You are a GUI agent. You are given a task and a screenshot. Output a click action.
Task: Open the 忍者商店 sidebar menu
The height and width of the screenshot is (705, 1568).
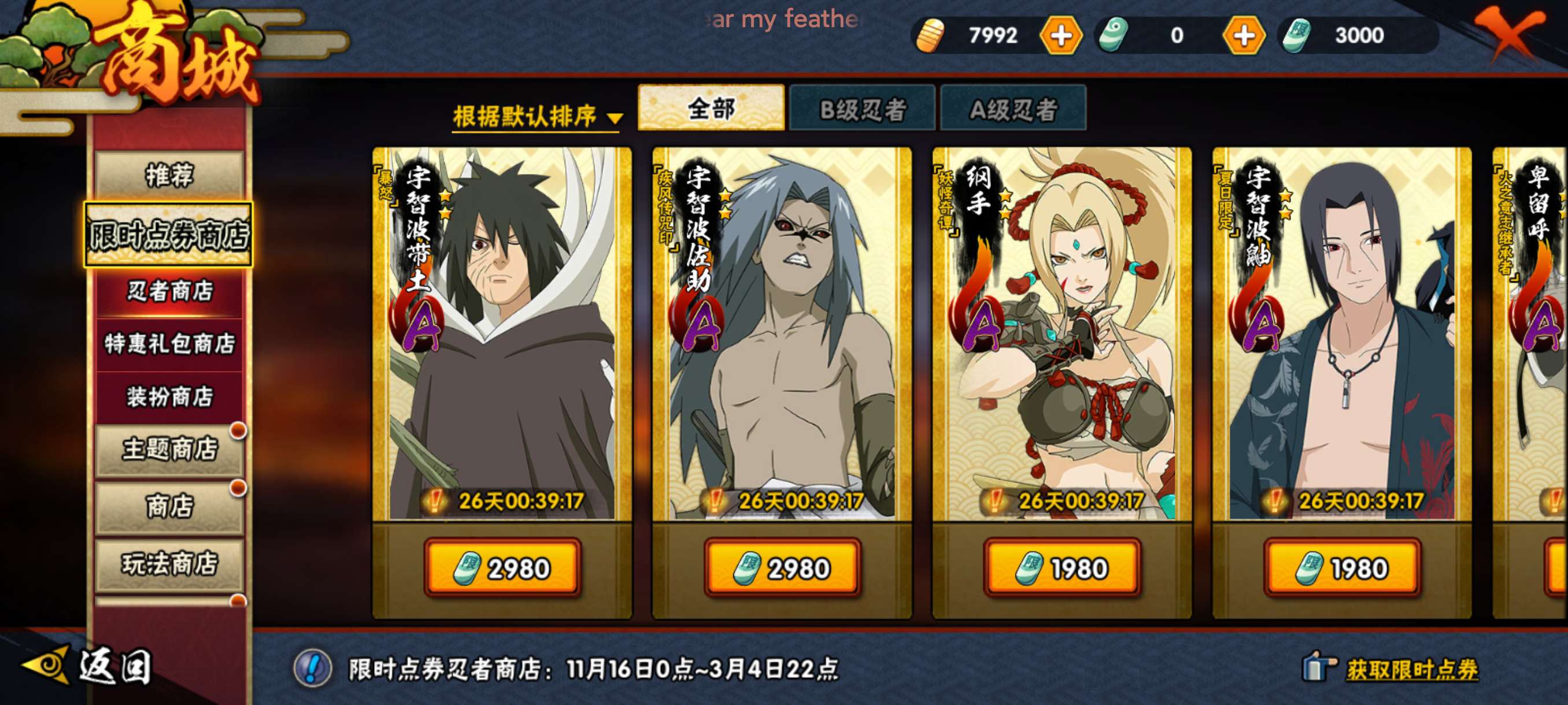tap(170, 291)
